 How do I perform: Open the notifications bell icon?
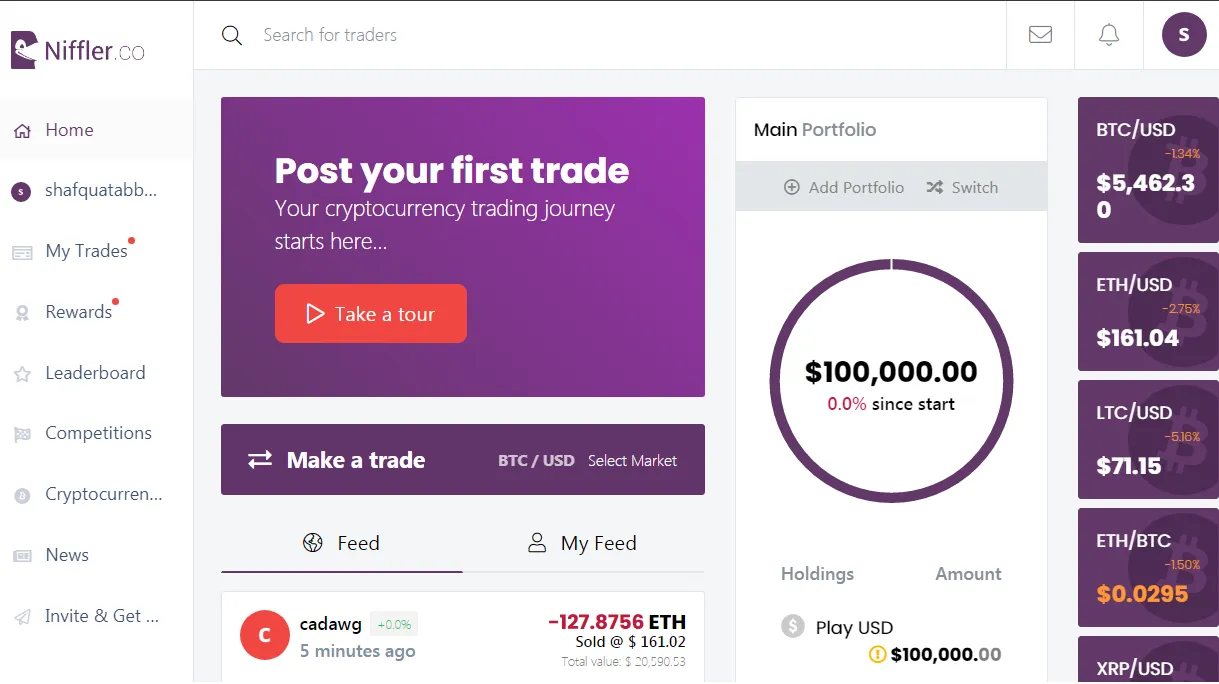pos(1108,35)
